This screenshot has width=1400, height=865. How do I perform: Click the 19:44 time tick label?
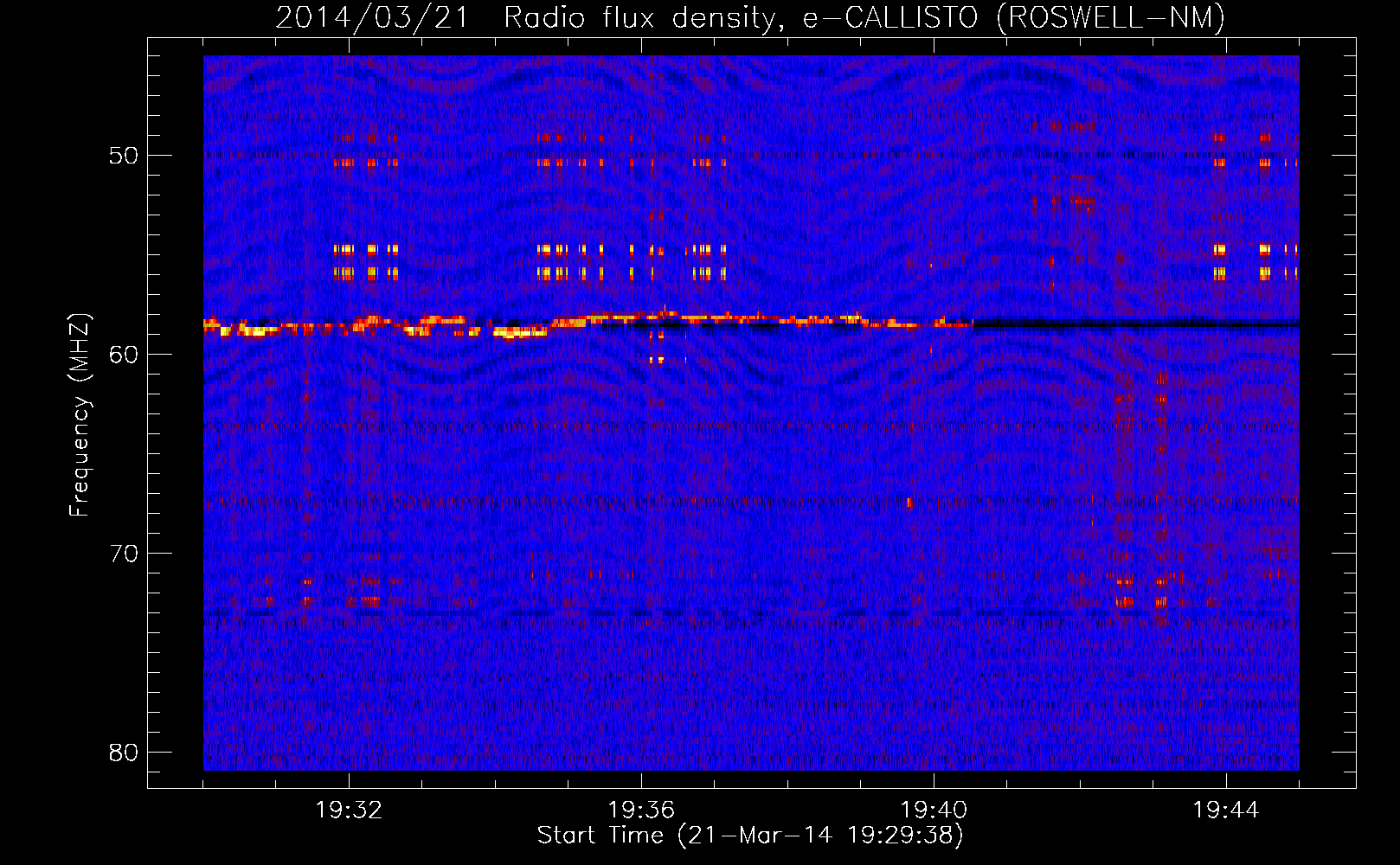pos(1226,811)
